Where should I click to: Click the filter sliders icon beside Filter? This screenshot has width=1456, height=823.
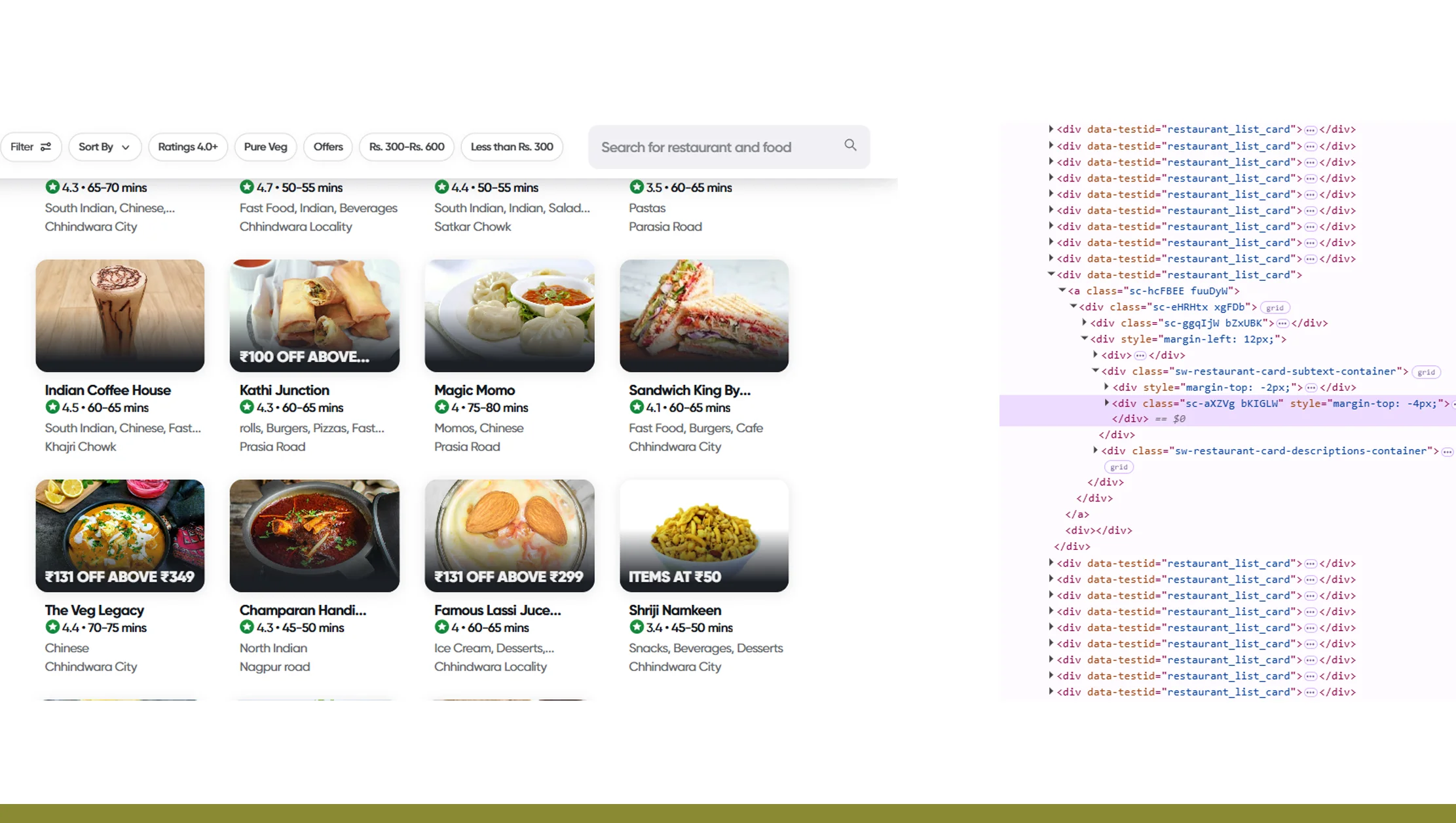pyautogui.click(x=46, y=147)
